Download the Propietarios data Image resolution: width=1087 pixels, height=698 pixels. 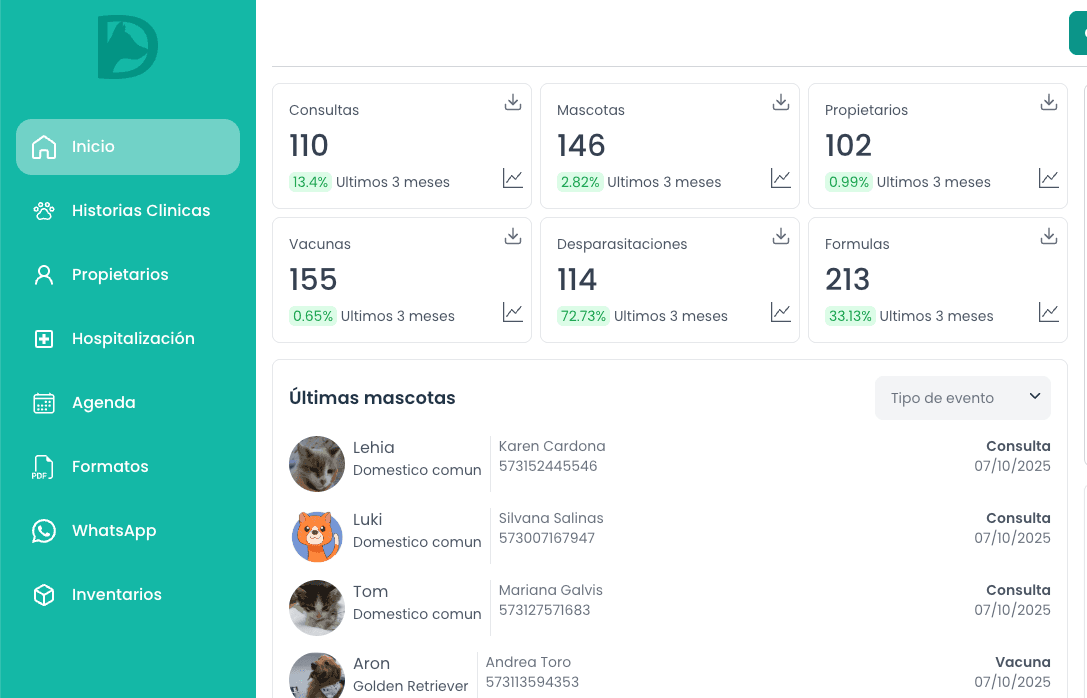(x=1049, y=102)
